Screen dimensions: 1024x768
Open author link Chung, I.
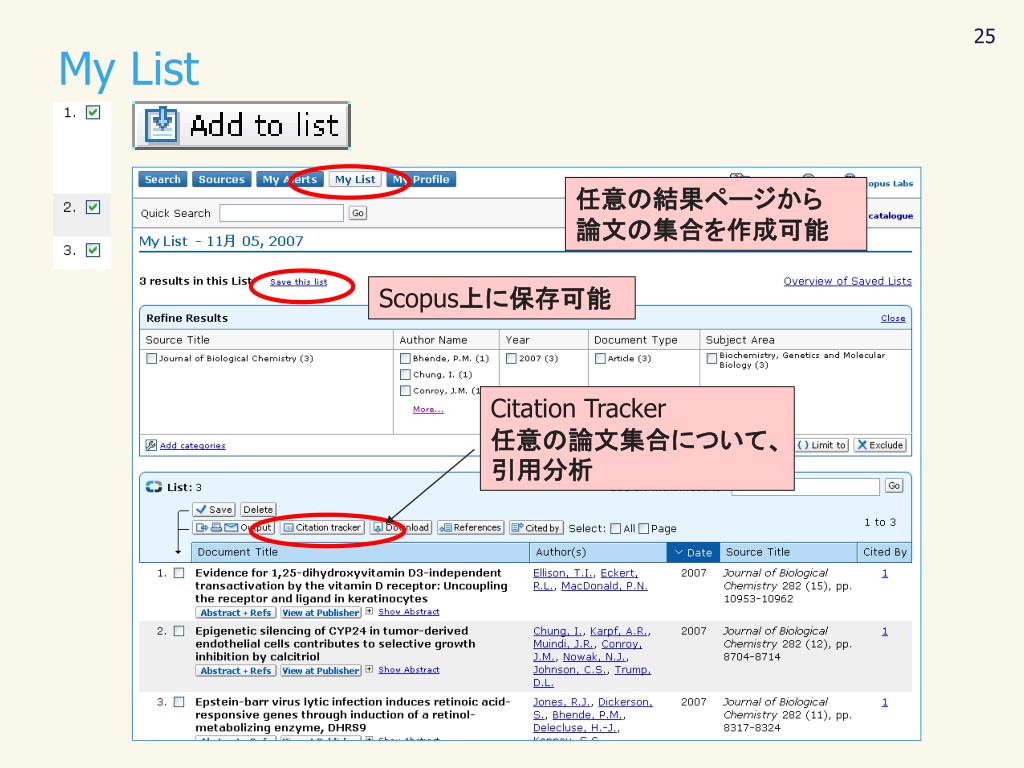[x=558, y=631]
